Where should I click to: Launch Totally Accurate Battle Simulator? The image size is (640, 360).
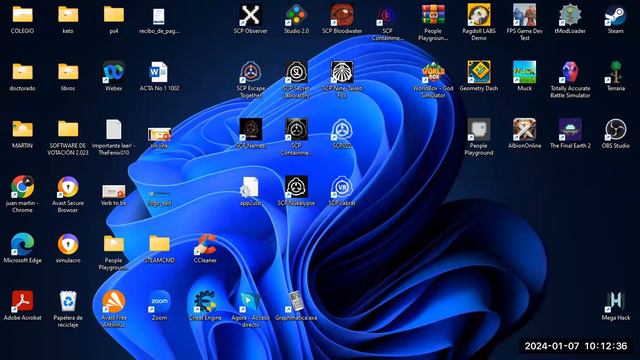point(570,72)
